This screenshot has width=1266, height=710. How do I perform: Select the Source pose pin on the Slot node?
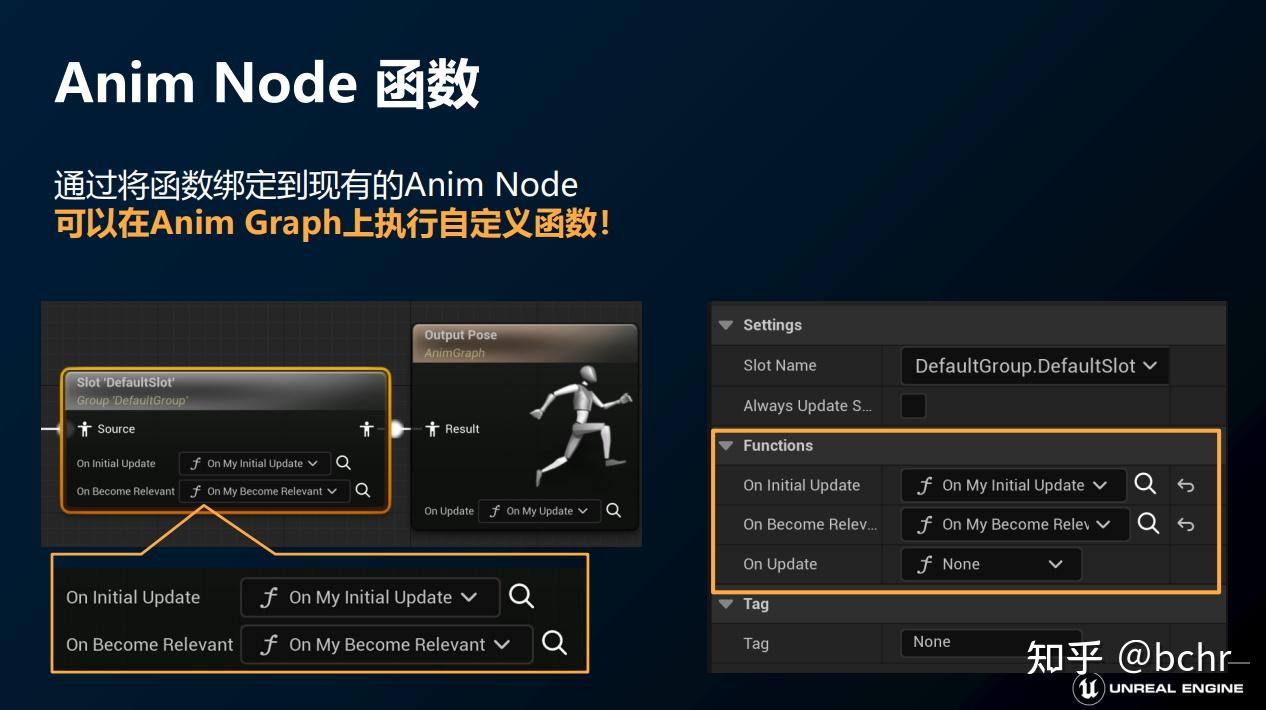click(85, 428)
